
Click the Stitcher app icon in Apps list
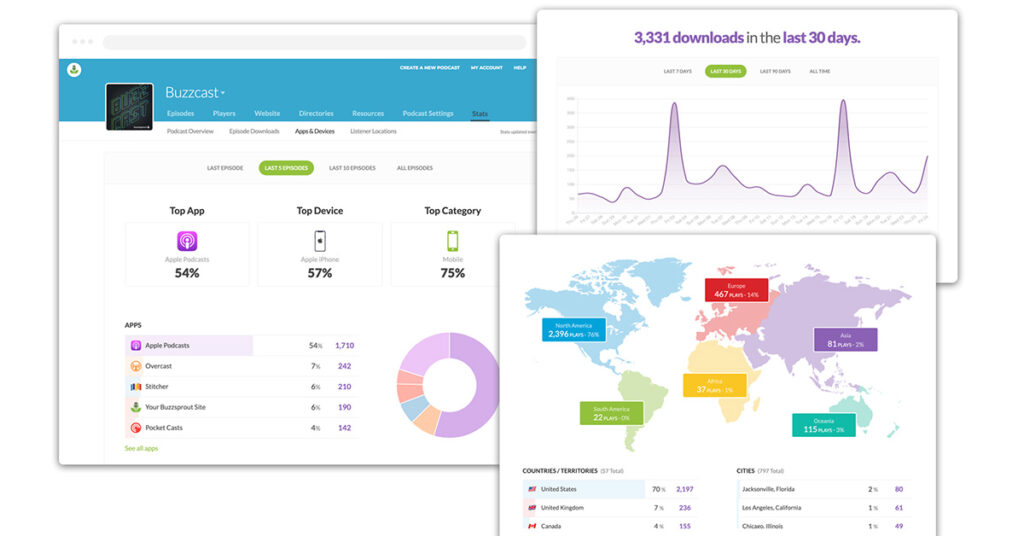click(135, 387)
